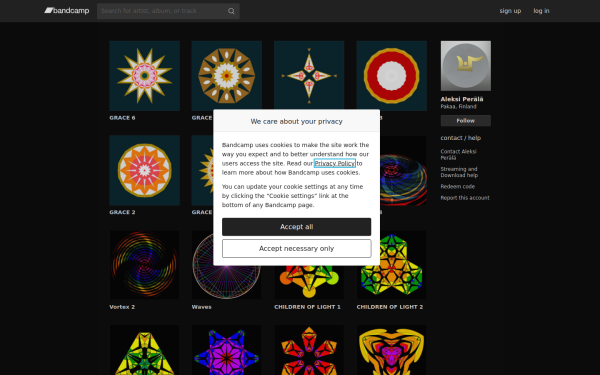
Task: Click the Bandcamp logo
Action: pos(67,11)
